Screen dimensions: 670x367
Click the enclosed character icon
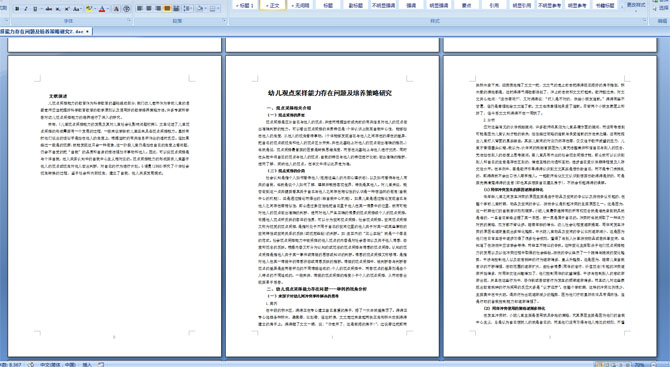click(x=126, y=9)
